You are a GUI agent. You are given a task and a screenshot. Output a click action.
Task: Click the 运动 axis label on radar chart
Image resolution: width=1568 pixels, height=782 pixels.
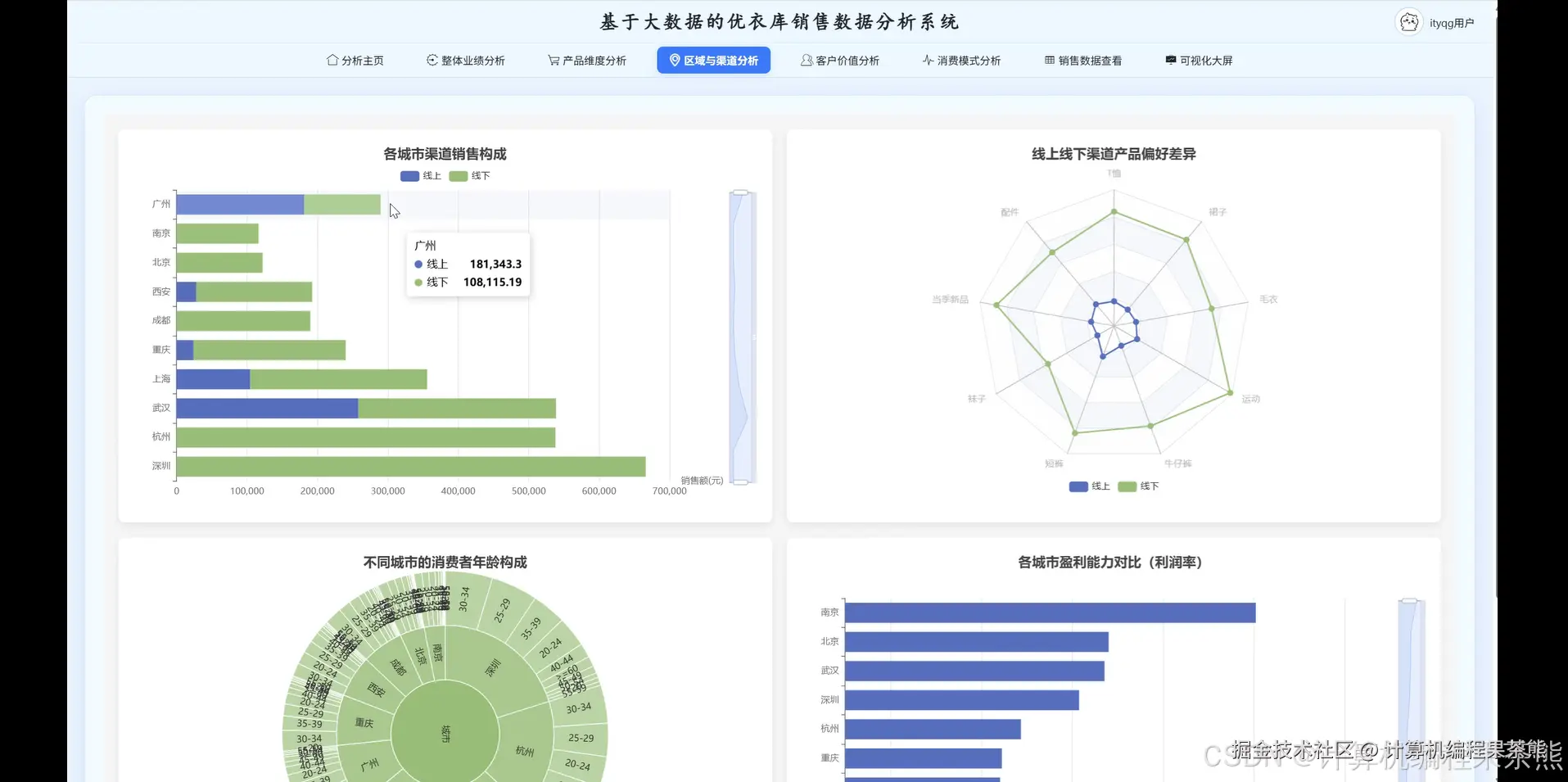1250,399
